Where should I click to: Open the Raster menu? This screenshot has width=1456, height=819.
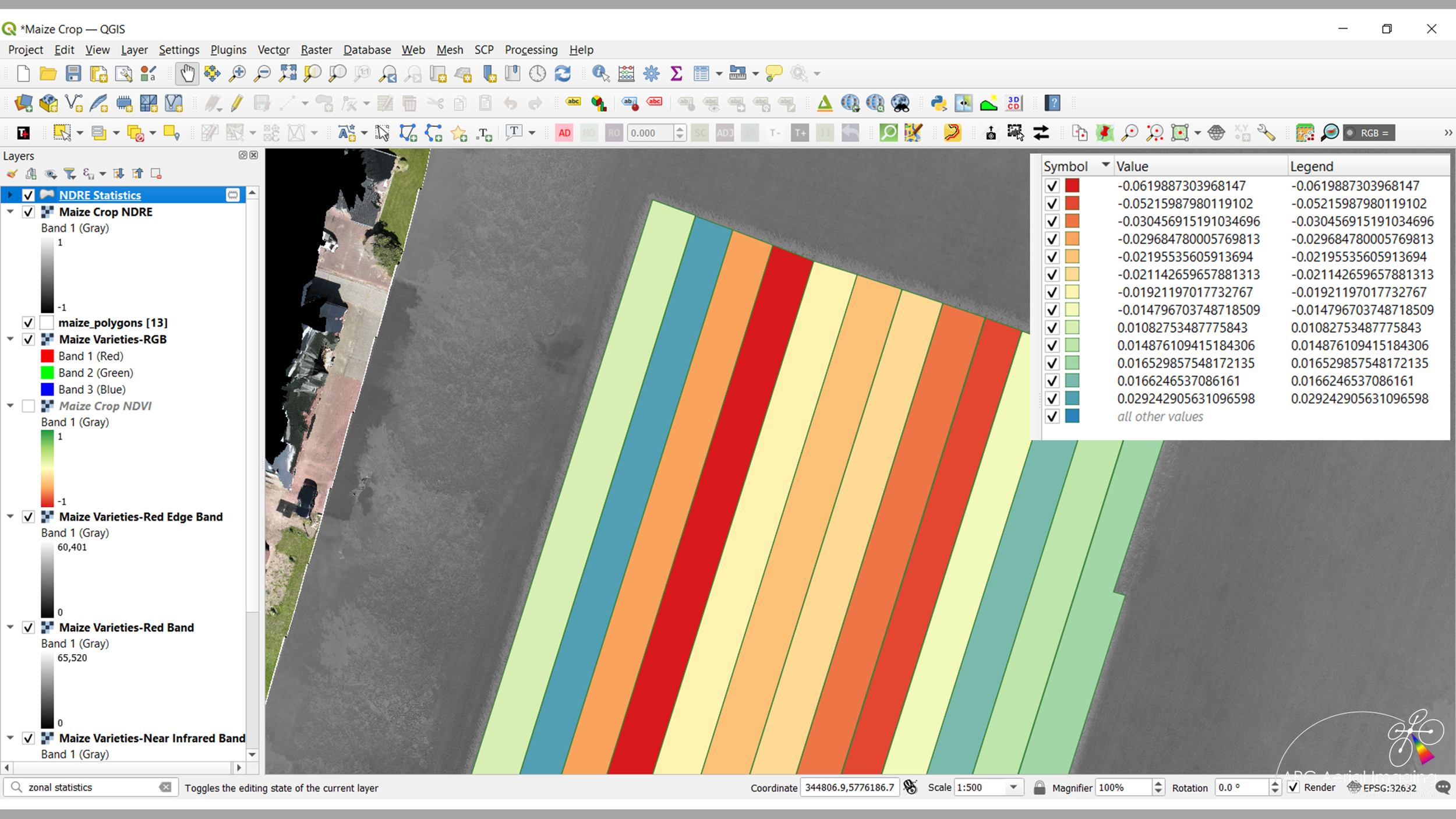pos(316,50)
